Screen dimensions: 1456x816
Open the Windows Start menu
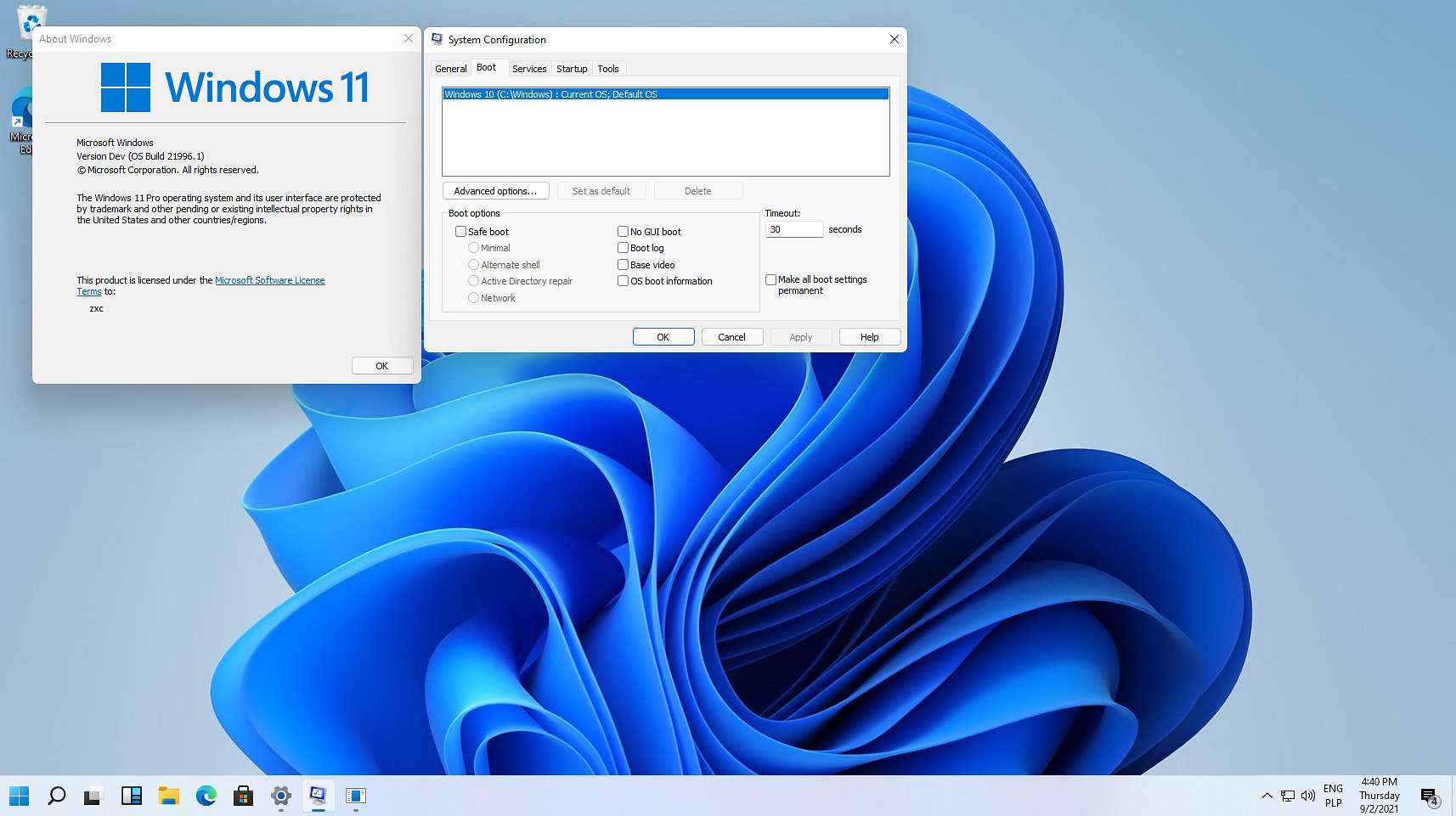19,796
